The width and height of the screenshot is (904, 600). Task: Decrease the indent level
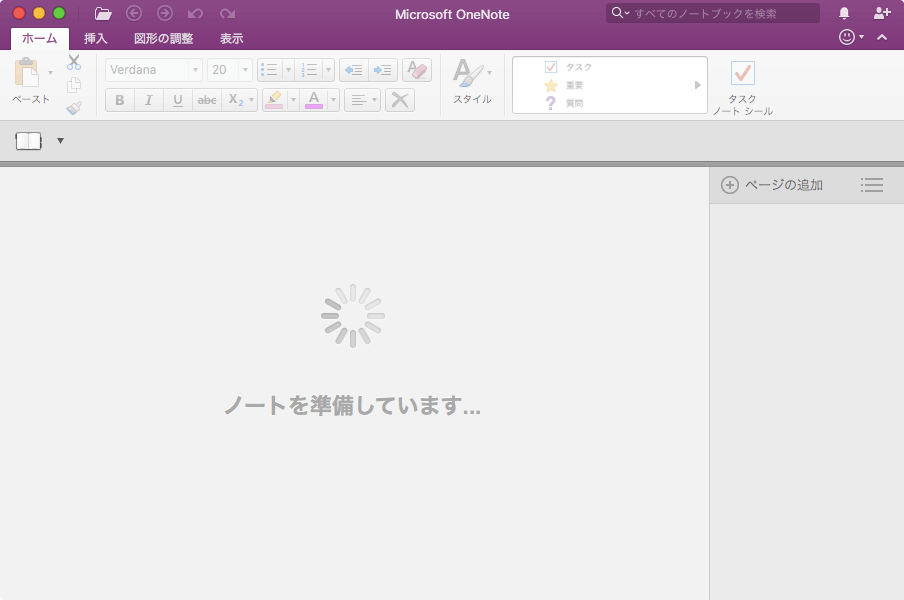(x=353, y=70)
